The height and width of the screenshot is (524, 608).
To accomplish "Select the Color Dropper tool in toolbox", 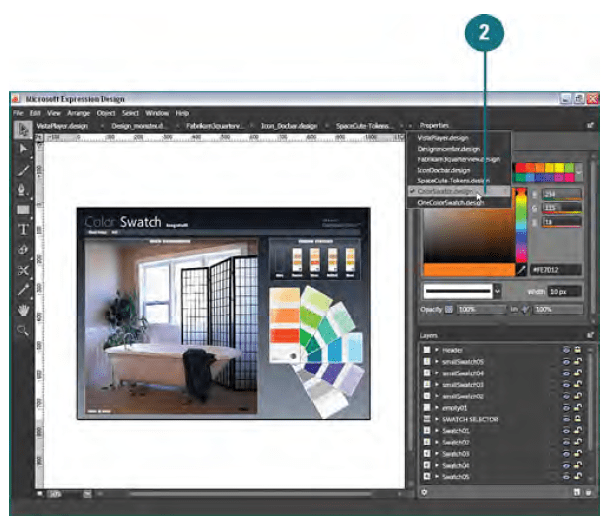I will click(23, 290).
